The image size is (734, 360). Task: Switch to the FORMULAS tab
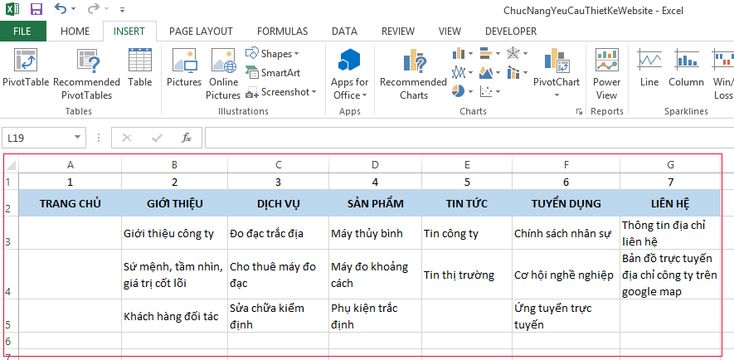[x=282, y=31]
